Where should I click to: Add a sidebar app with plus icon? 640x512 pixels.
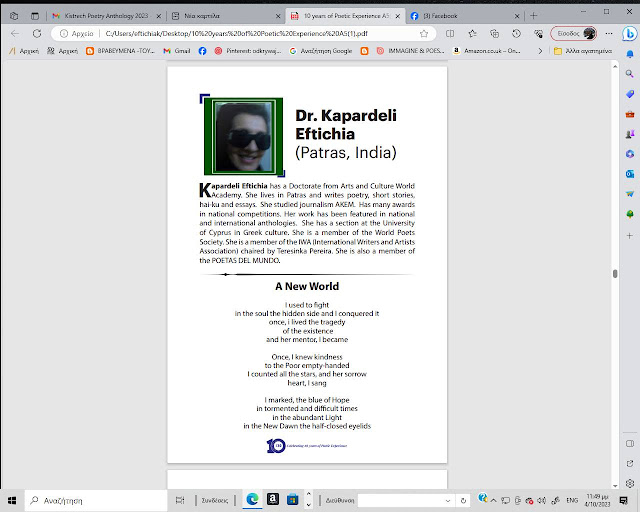(630, 236)
